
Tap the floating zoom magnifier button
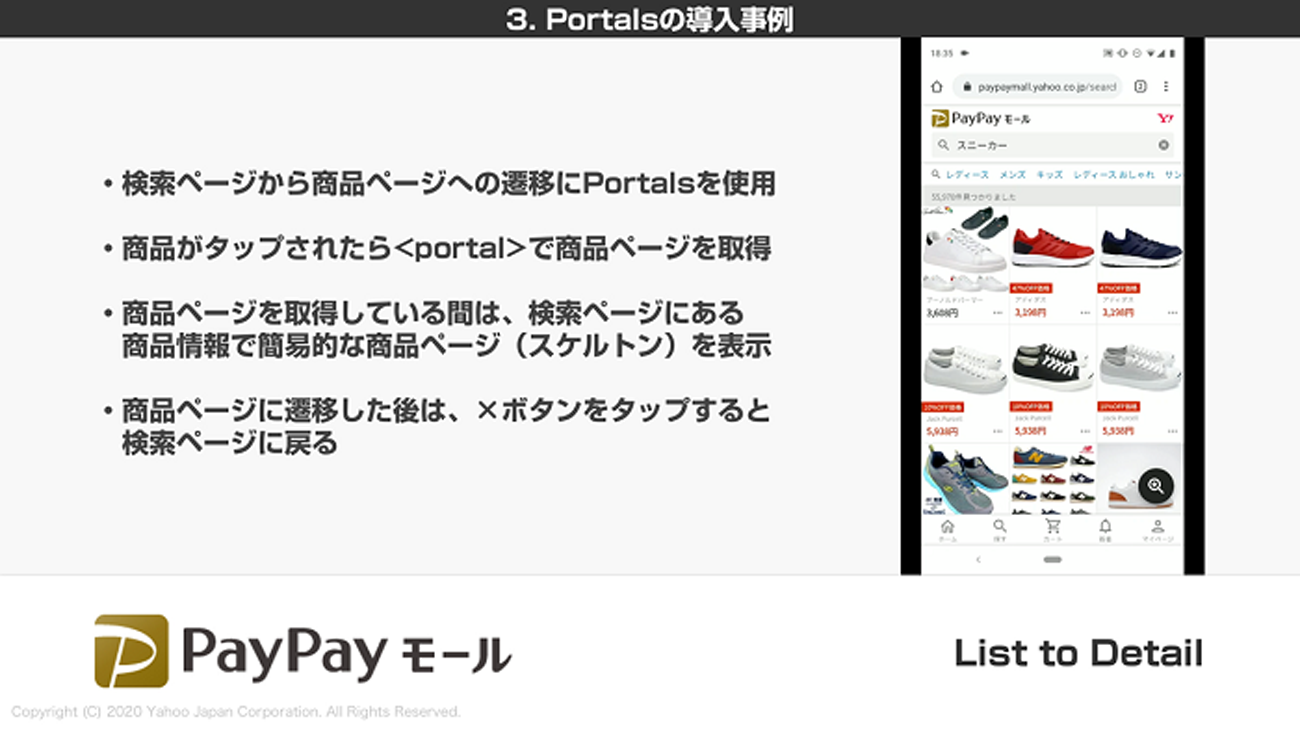pyautogui.click(x=1155, y=486)
